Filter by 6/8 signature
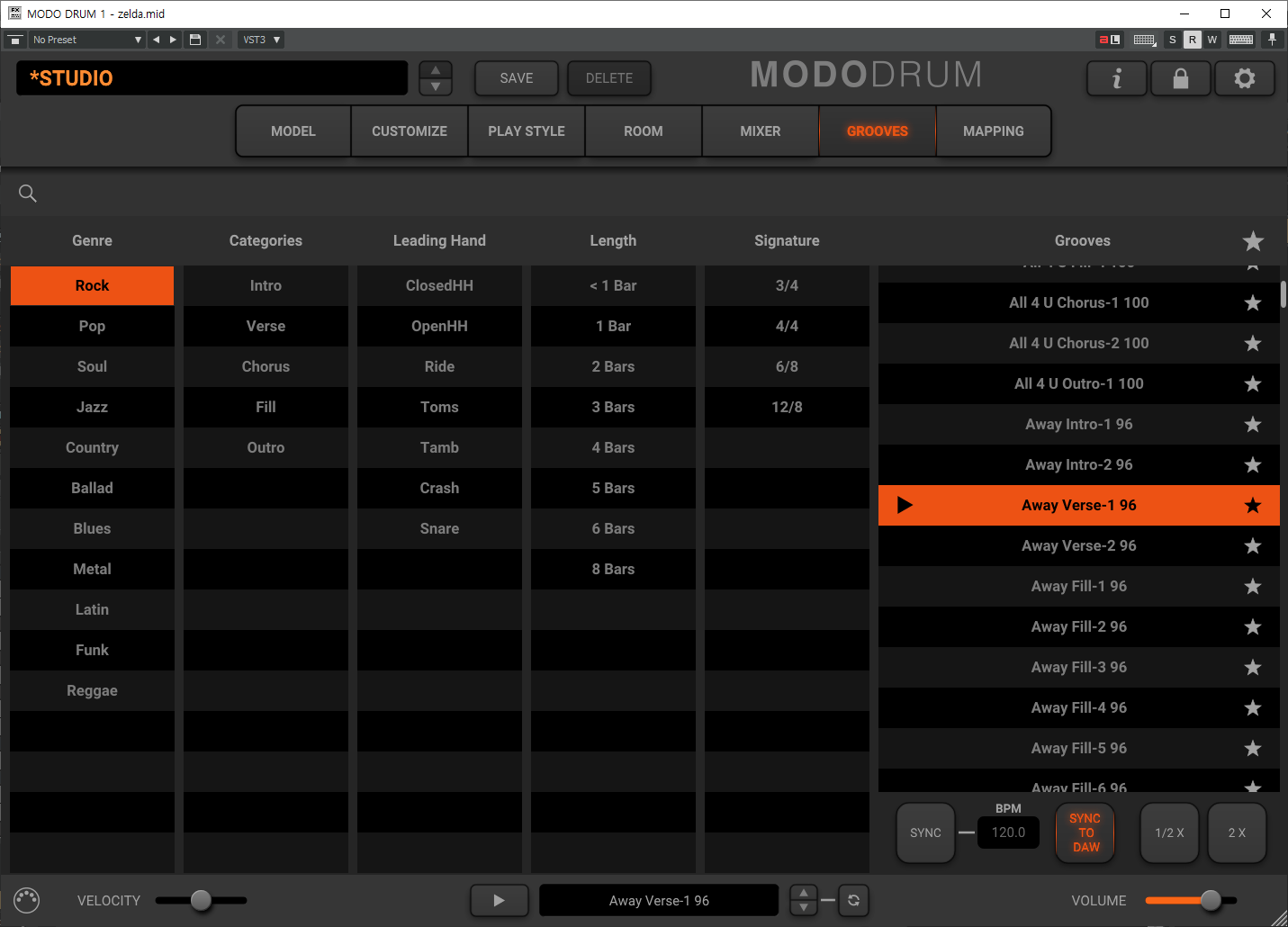 [787, 366]
